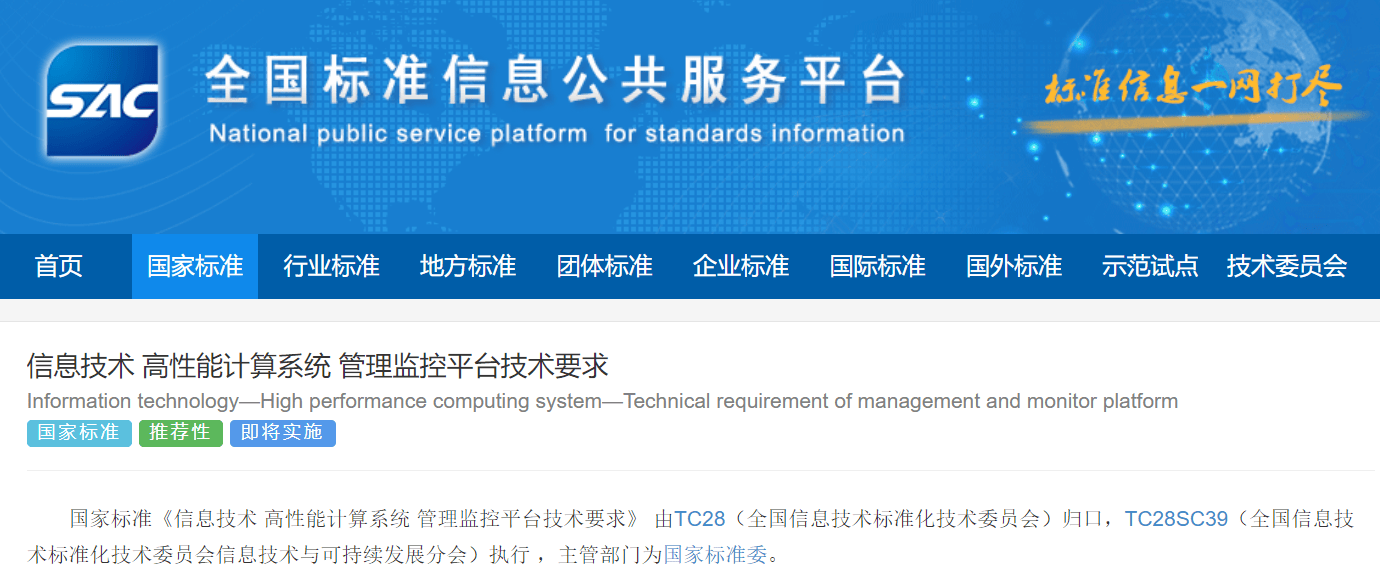Go to 国外标准 section
1380x581 pixels.
point(1014,266)
